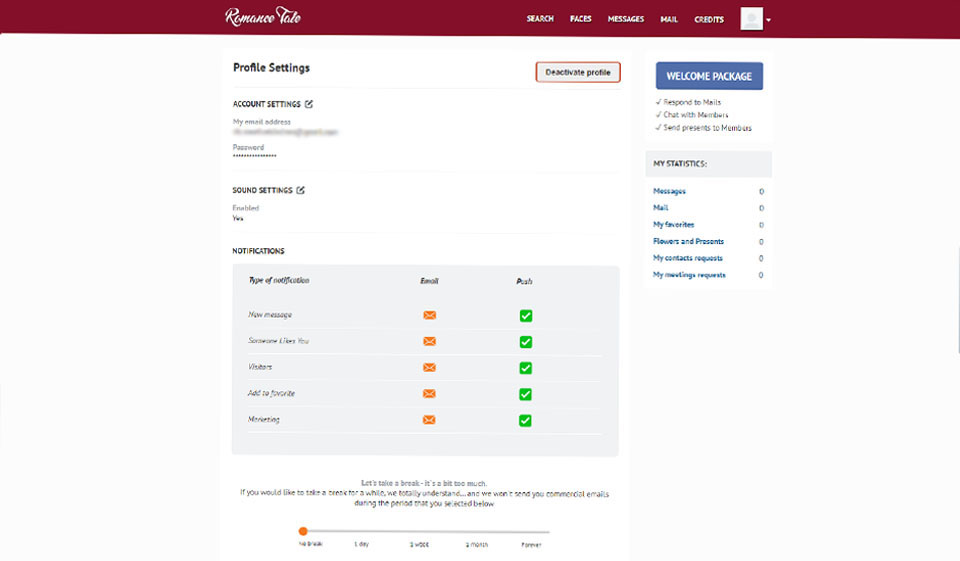
Task: Toggle email icon for New message
Action: point(429,315)
